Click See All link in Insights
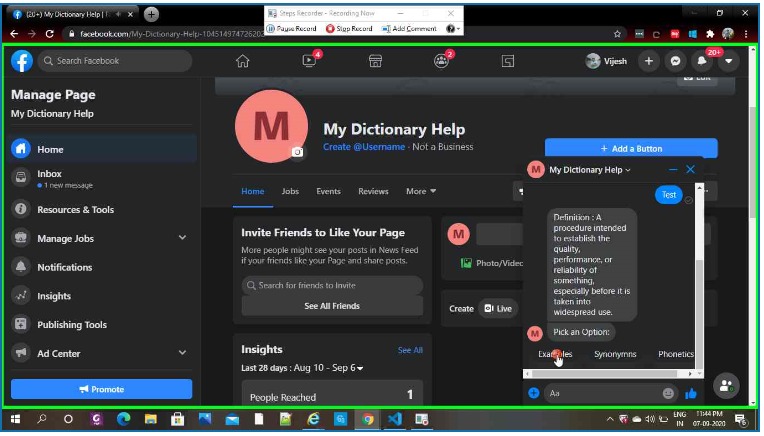 410,350
